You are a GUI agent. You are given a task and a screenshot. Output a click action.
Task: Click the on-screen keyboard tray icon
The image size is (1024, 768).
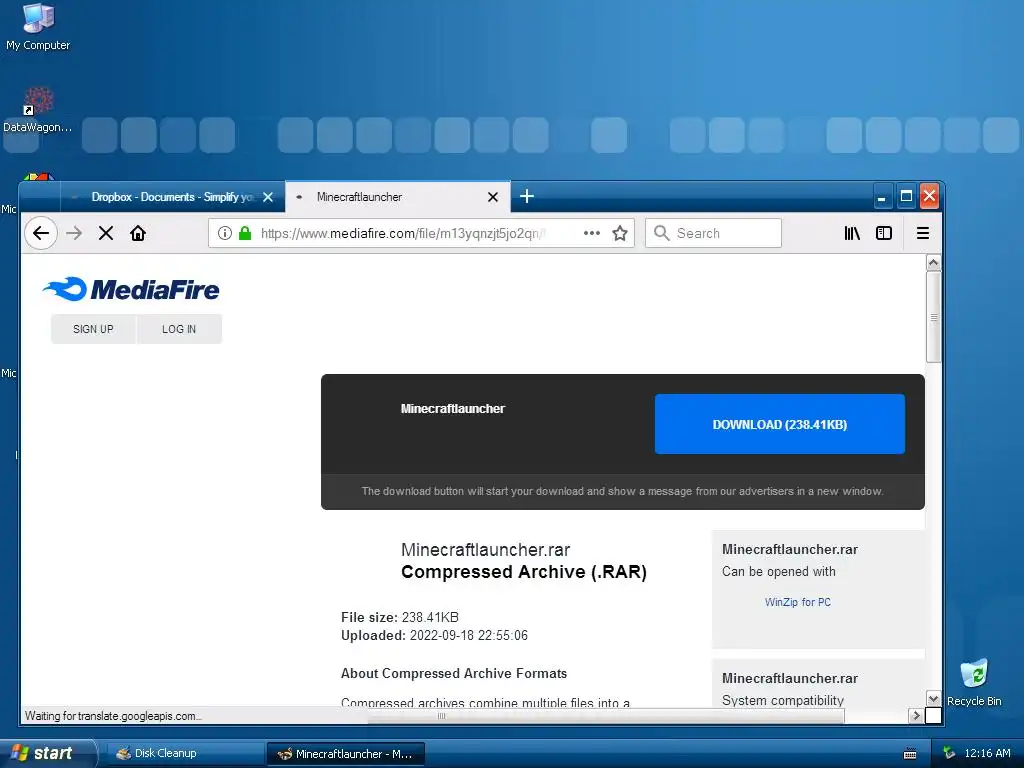point(910,754)
